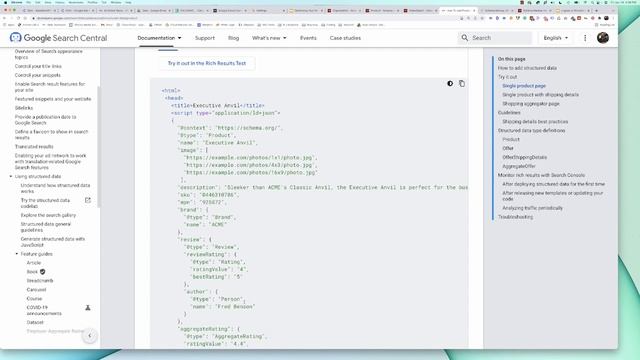This screenshot has height=360, width=640.
Task: Jump to After deploying structured data first time
Action: tap(553, 184)
